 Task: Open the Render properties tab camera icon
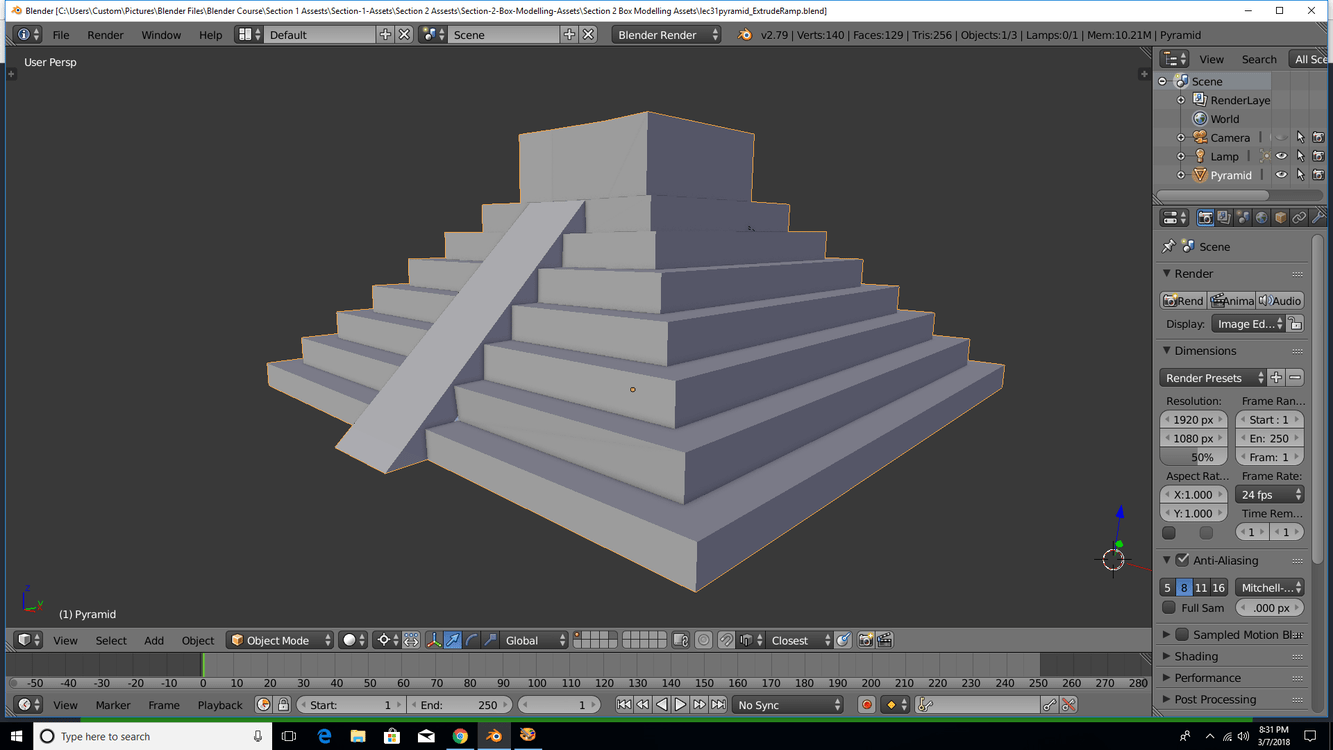[x=1205, y=217]
